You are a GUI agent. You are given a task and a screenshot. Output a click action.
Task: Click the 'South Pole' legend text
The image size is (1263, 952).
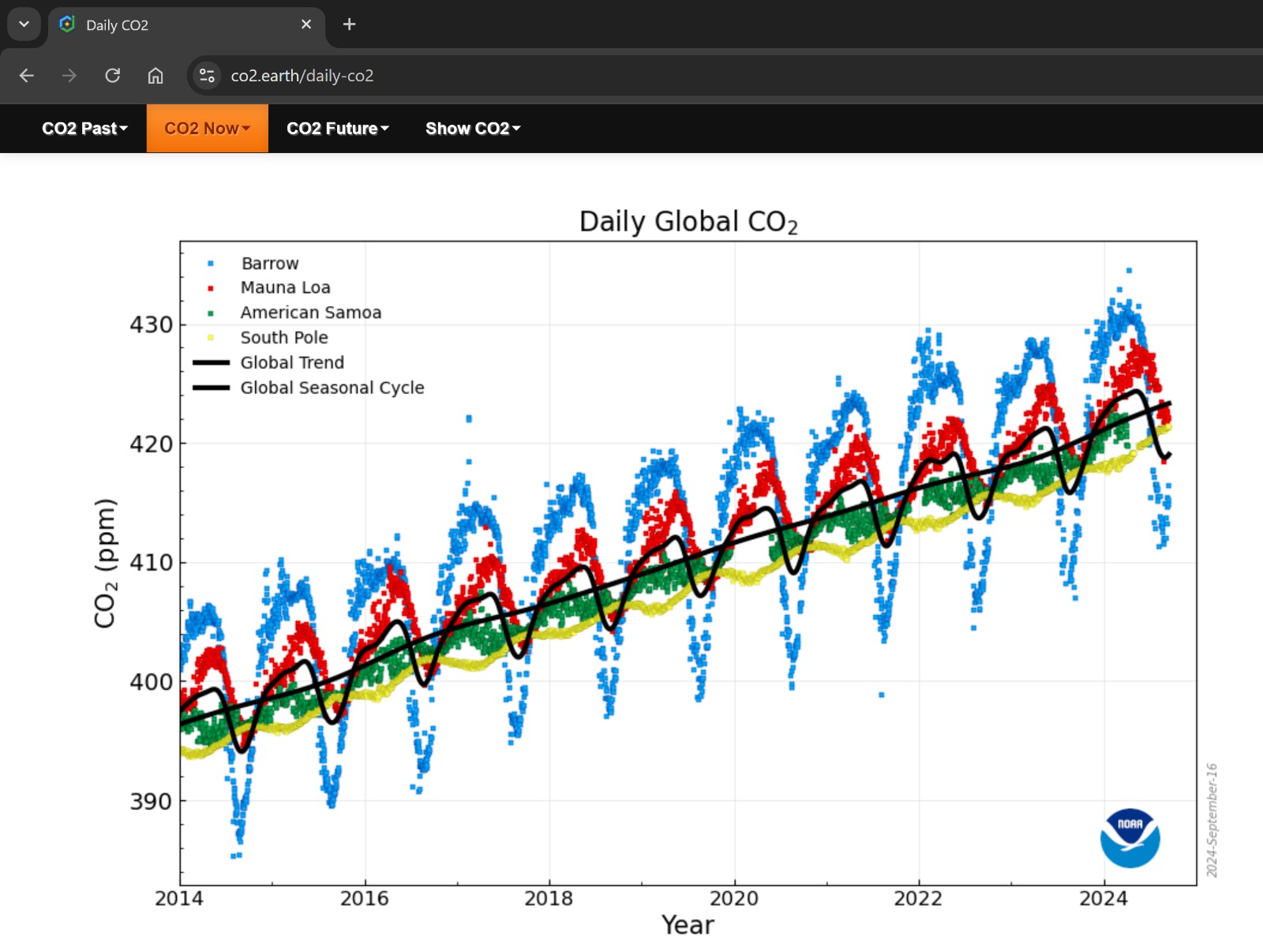pos(284,338)
